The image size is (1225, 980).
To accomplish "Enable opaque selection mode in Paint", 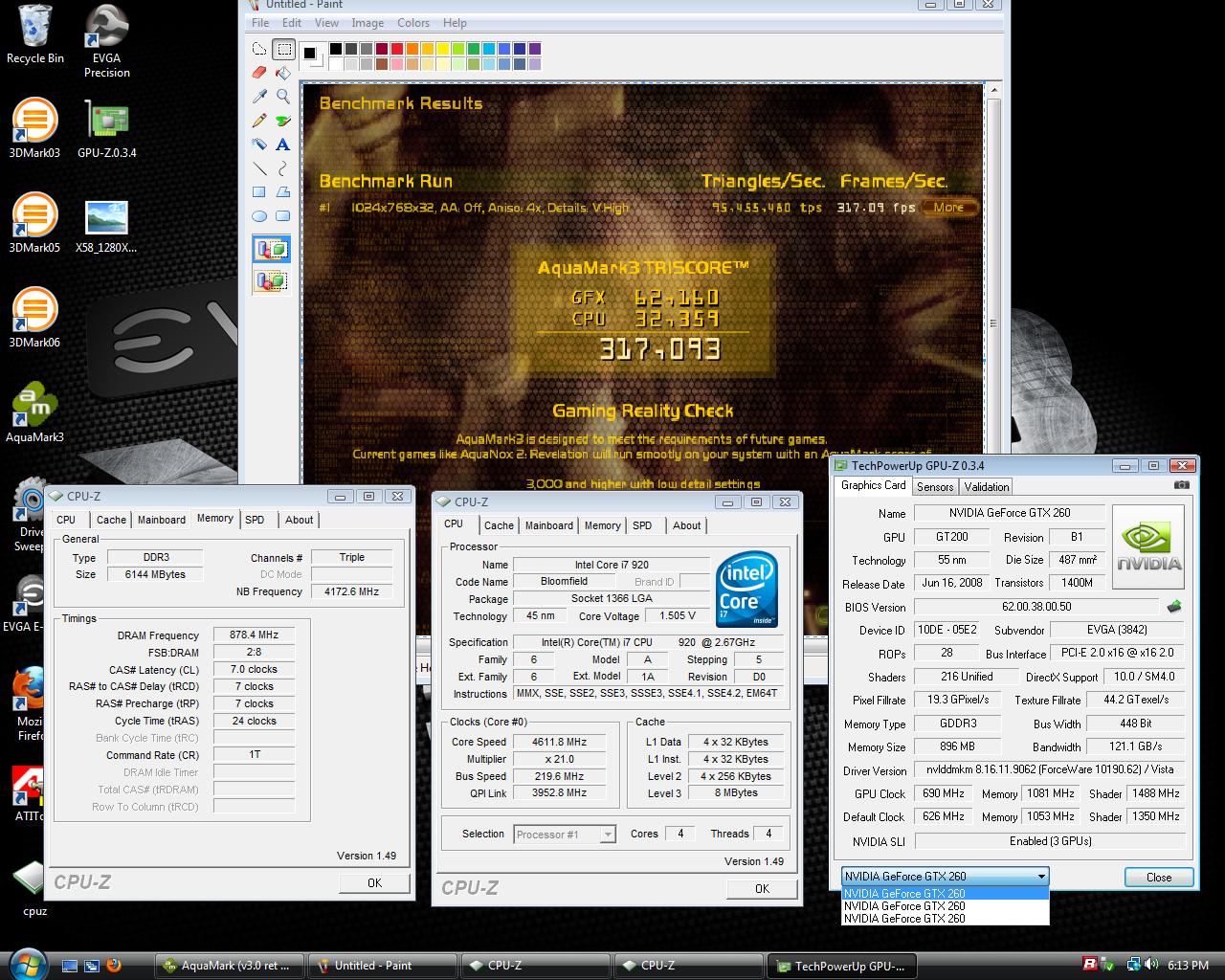I will pyautogui.click(x=272, y=251).
